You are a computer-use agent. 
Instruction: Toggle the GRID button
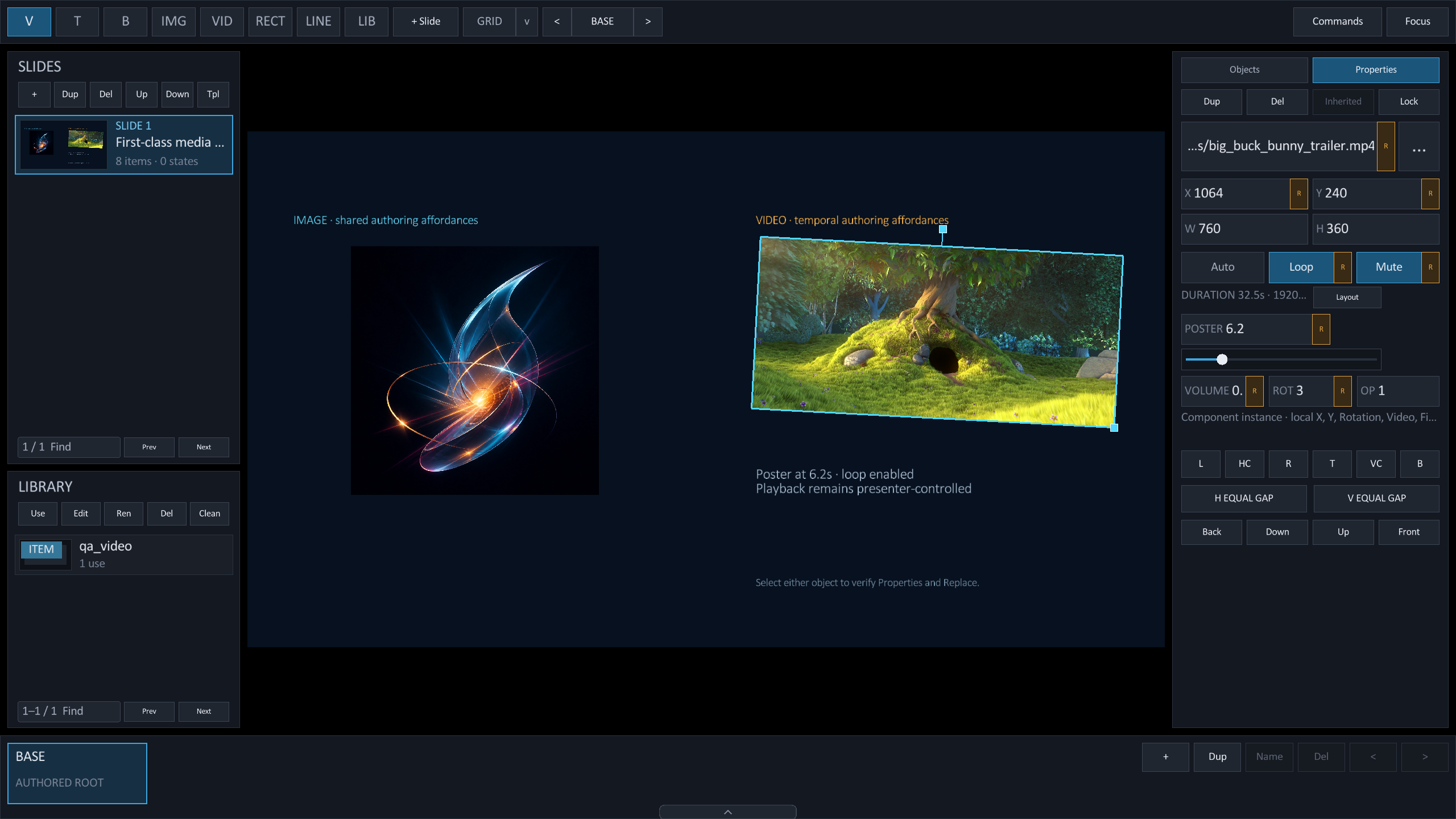tap(489, 22)
